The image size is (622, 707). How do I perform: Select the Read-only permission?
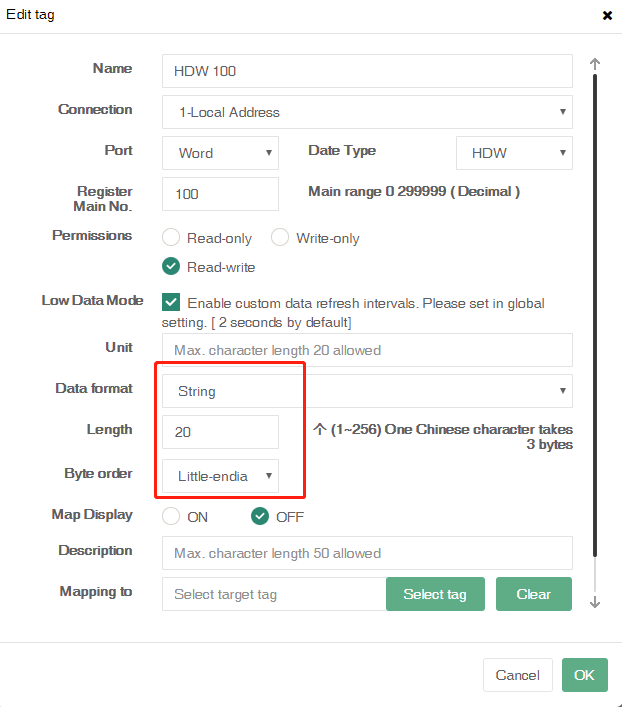pos(171,238)
